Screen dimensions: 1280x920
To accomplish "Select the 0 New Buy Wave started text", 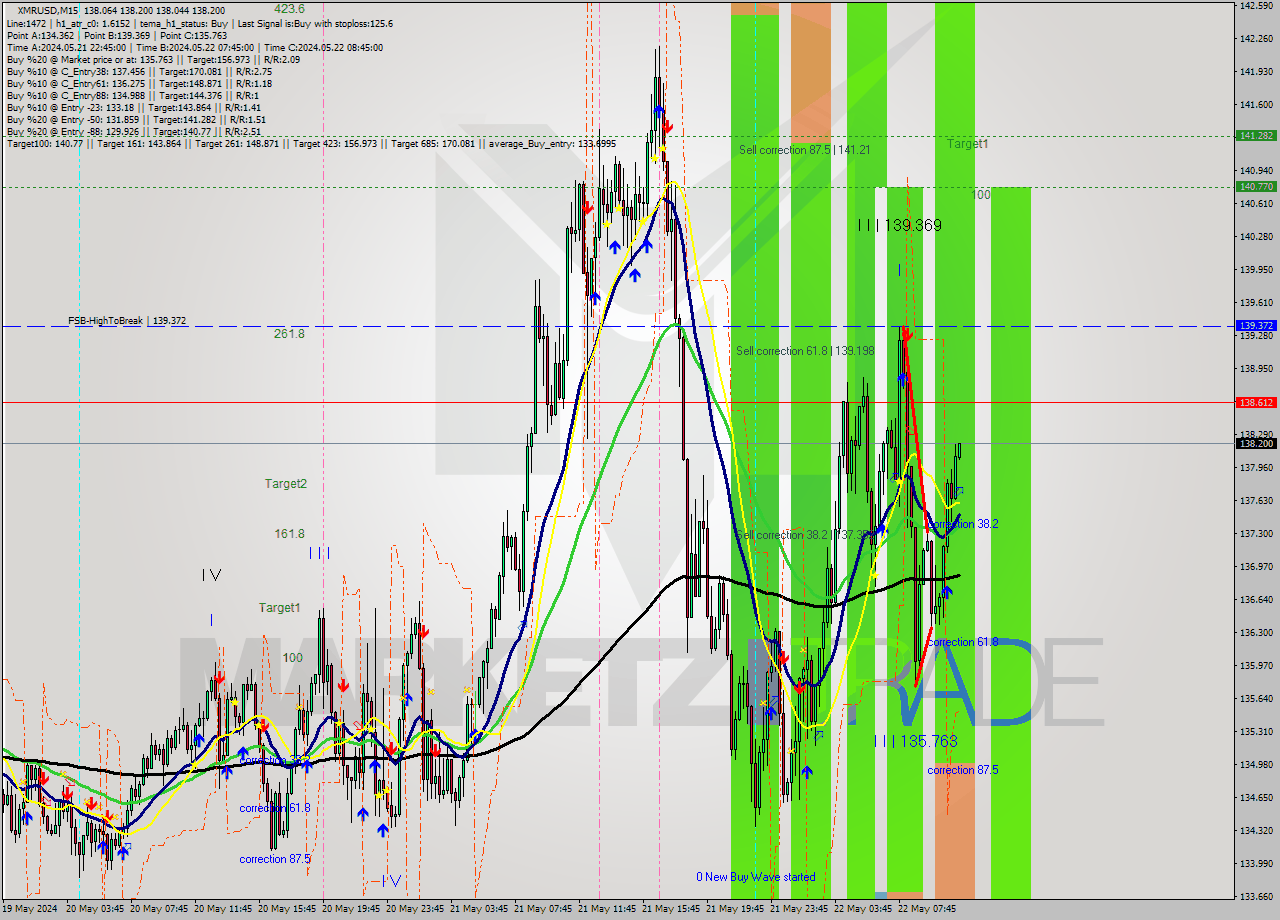I will (756, 877).
